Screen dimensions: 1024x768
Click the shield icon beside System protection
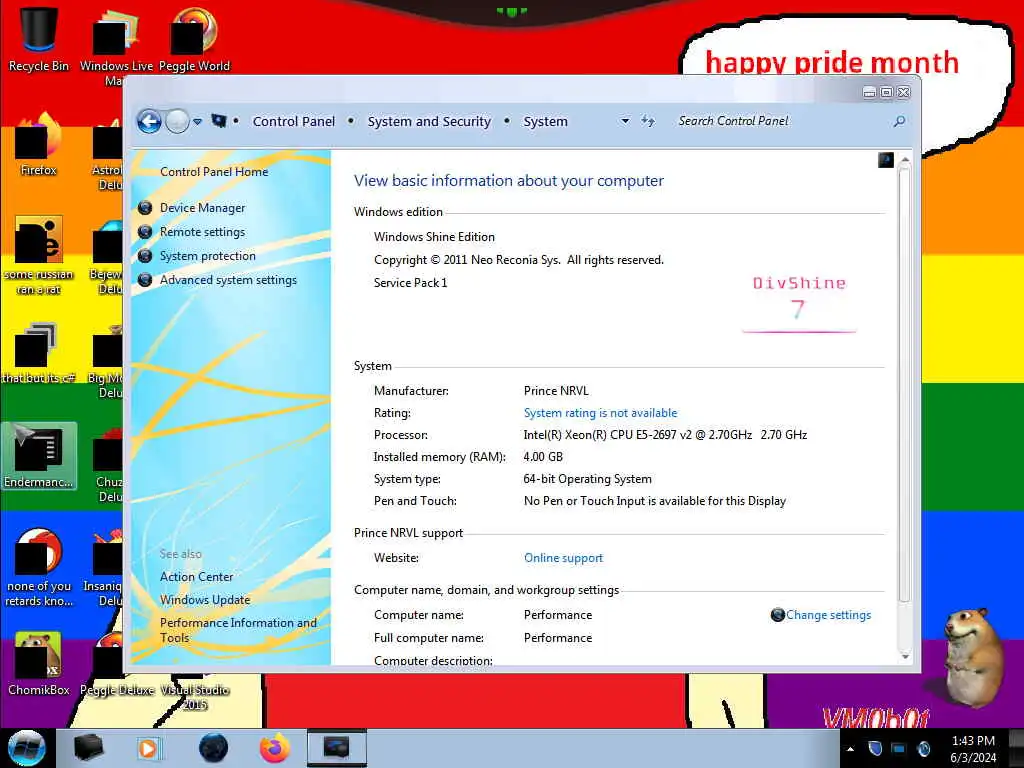click(145, 256)
